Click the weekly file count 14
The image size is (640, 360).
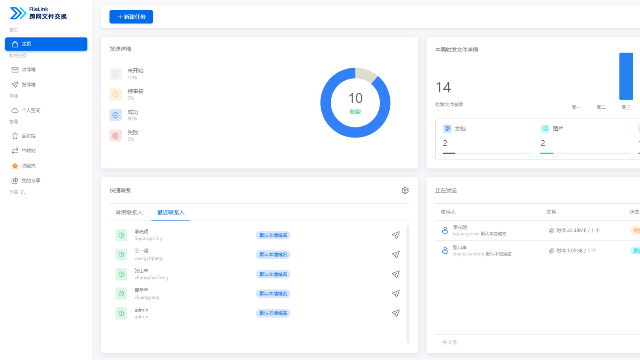point(443,87)
